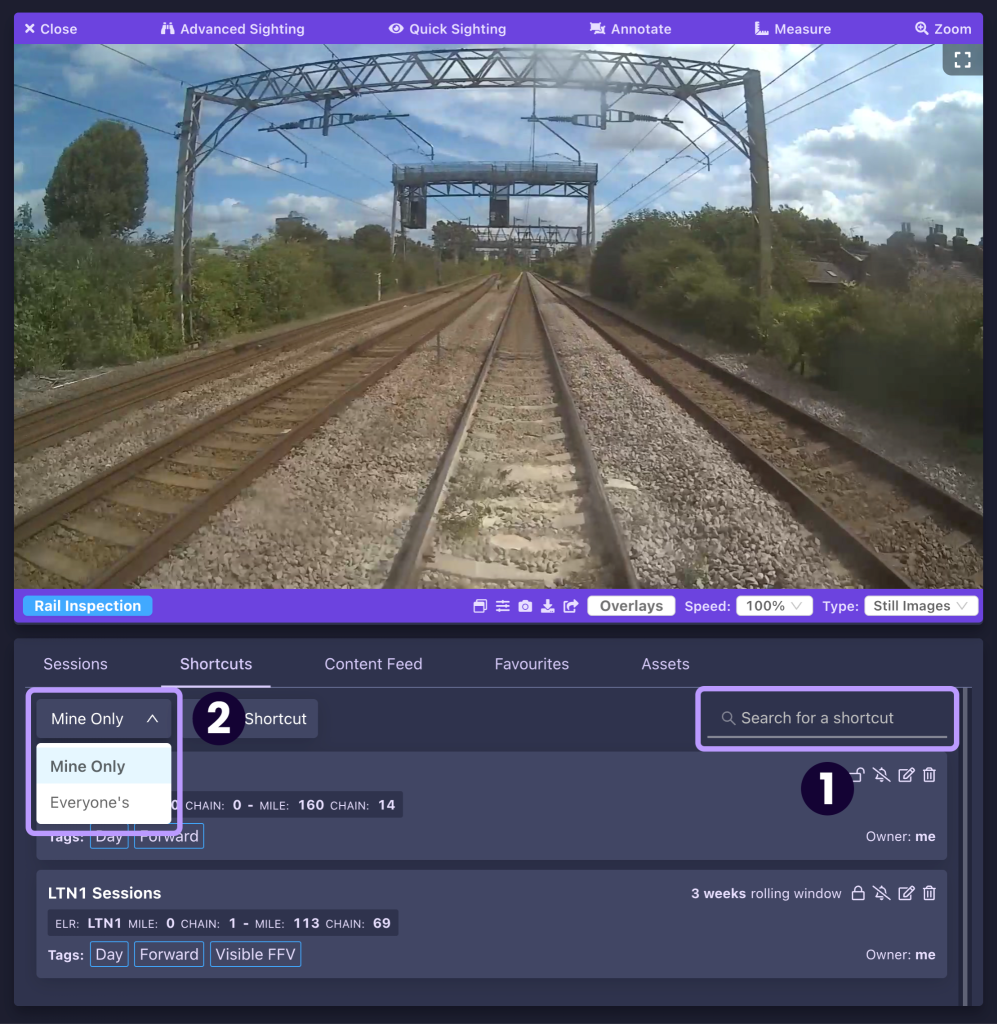Click the Day tag on LTN1 Sessions
The width and height of the screenshot is (997, 1024).
click(109, 955)
